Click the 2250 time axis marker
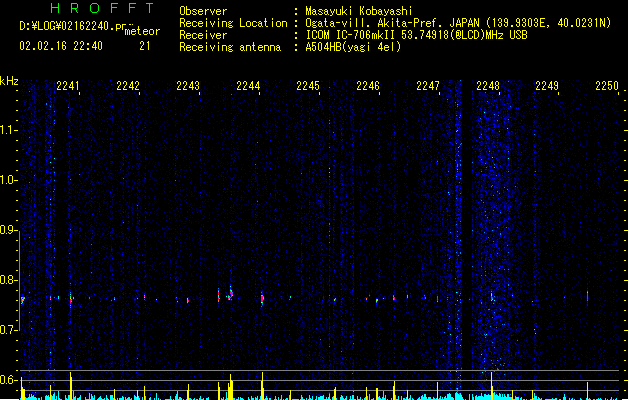 tap(607, 86)
